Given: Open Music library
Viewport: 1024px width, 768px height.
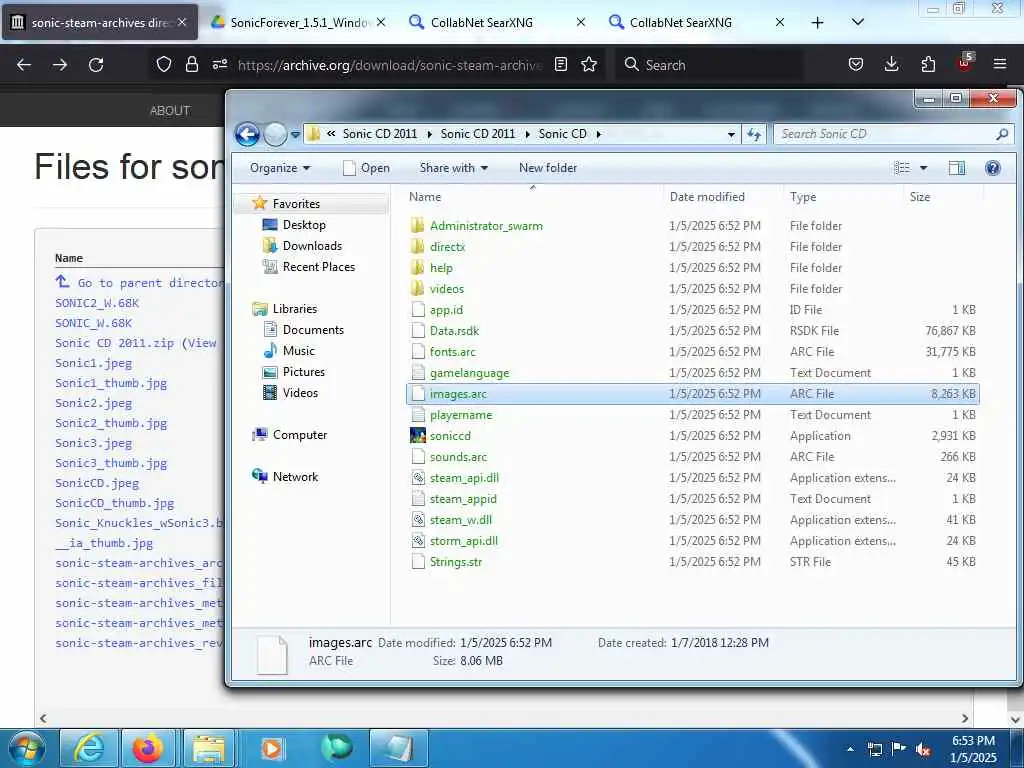Looking at the screenshot, I should pos(298,351).
